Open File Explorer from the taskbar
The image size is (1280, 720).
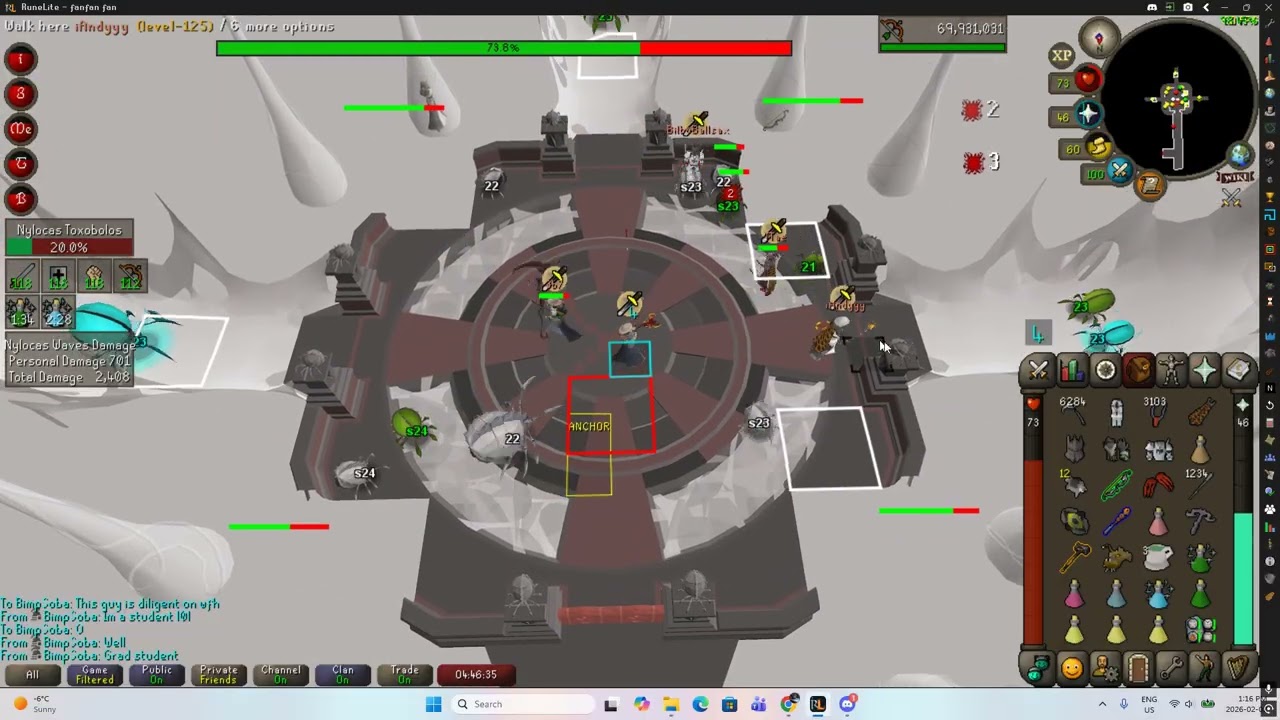click(x=670, y=704)
